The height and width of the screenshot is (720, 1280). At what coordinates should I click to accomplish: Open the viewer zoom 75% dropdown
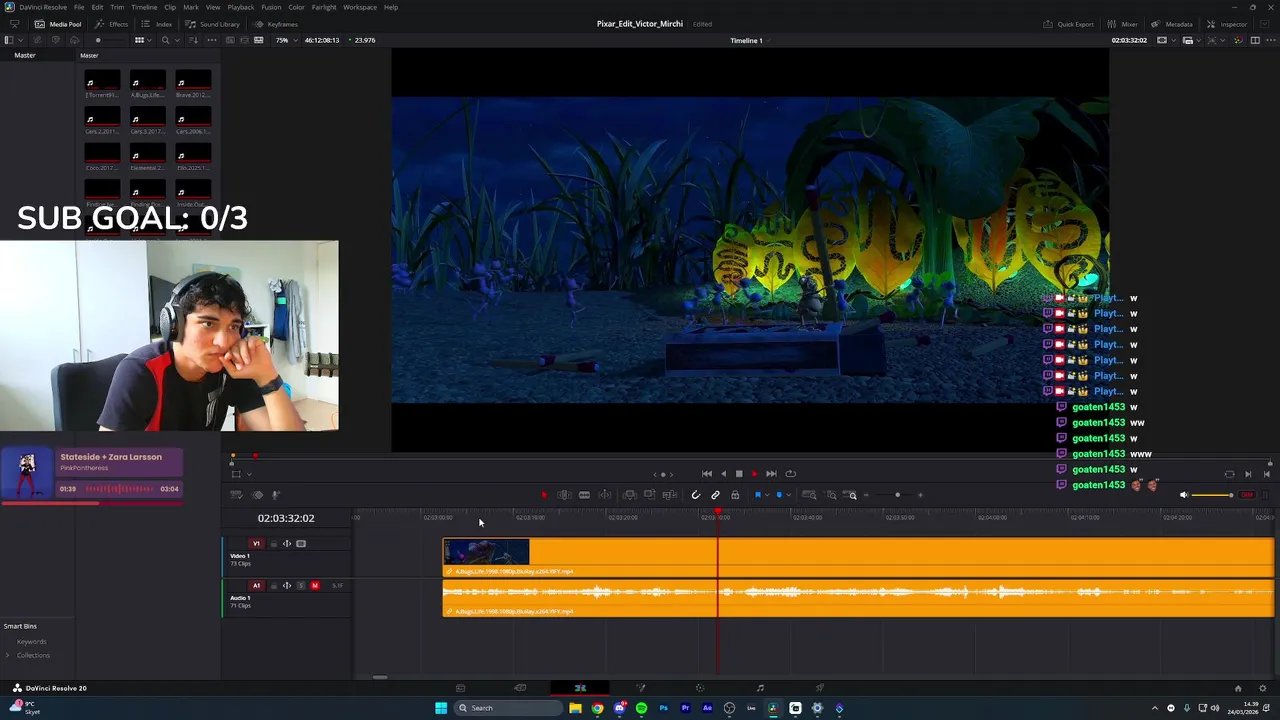(285, 40)
